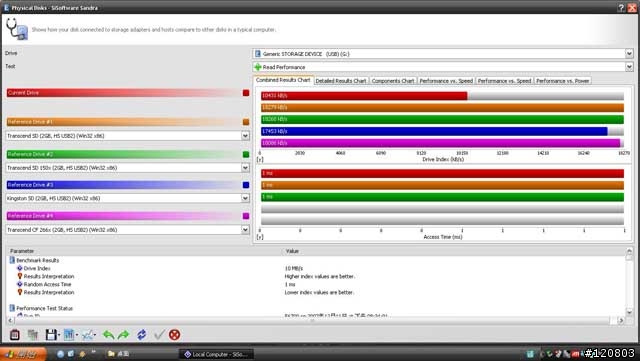Click the red current drive speed bar

(364, 96)
